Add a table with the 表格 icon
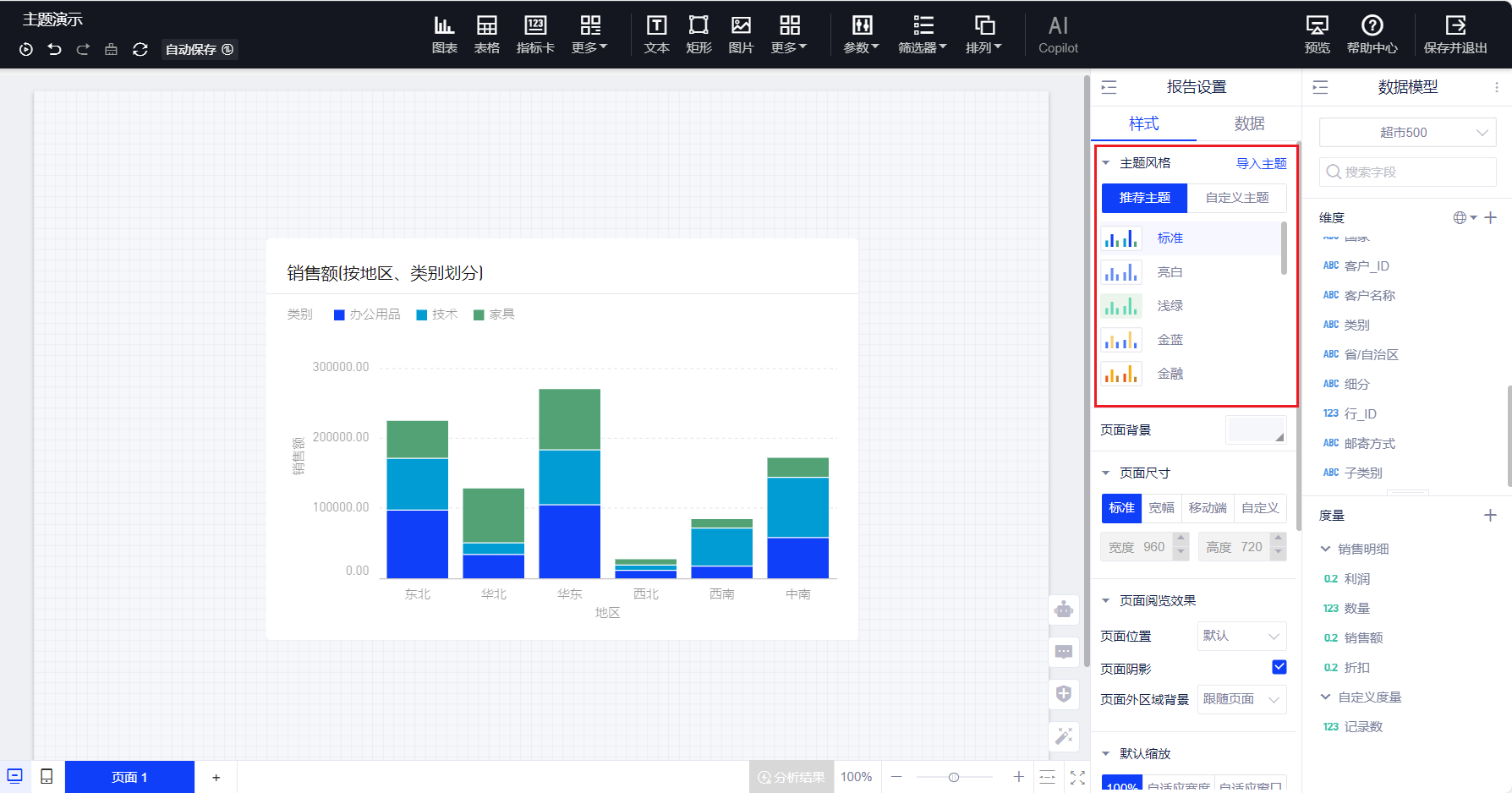The image size is (1512, 793). 486,35
